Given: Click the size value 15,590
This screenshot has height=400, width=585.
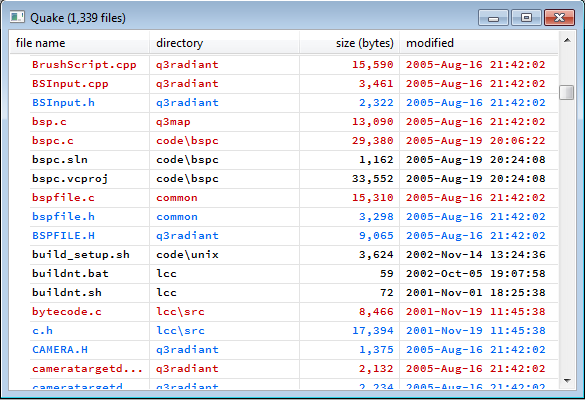Looking at the screenshot, I should point(372,65).
